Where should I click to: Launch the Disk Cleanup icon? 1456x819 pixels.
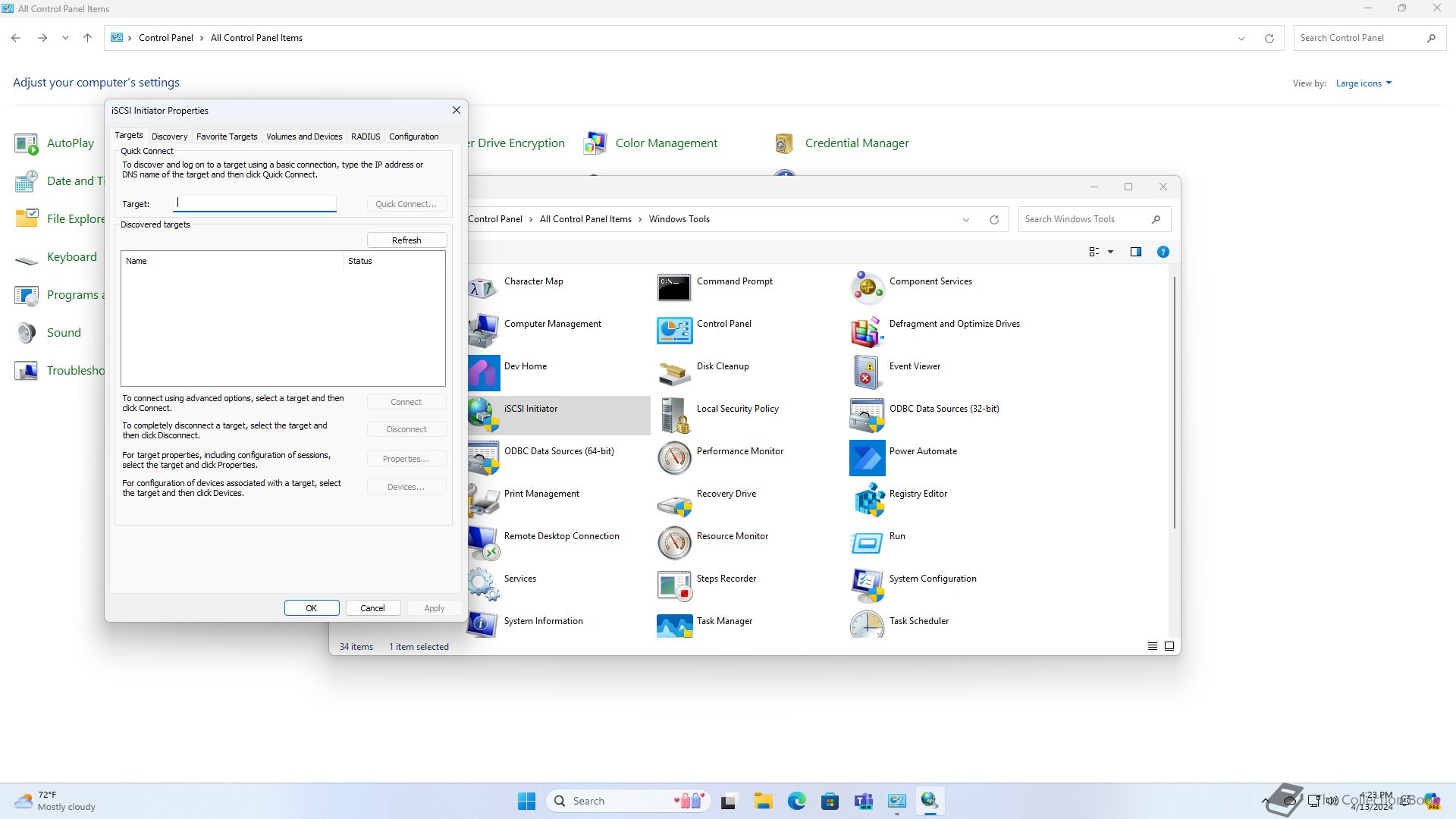pyautogui.click(x=674, y=372)
